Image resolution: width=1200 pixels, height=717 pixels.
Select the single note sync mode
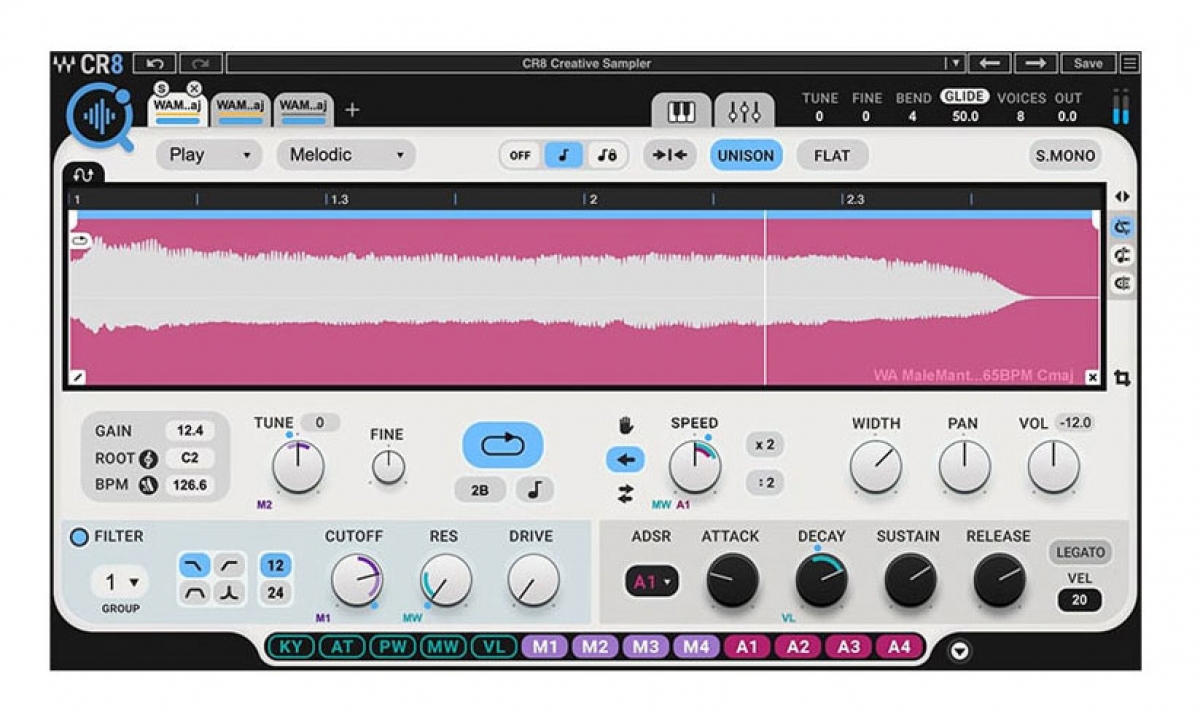point(564,155)
